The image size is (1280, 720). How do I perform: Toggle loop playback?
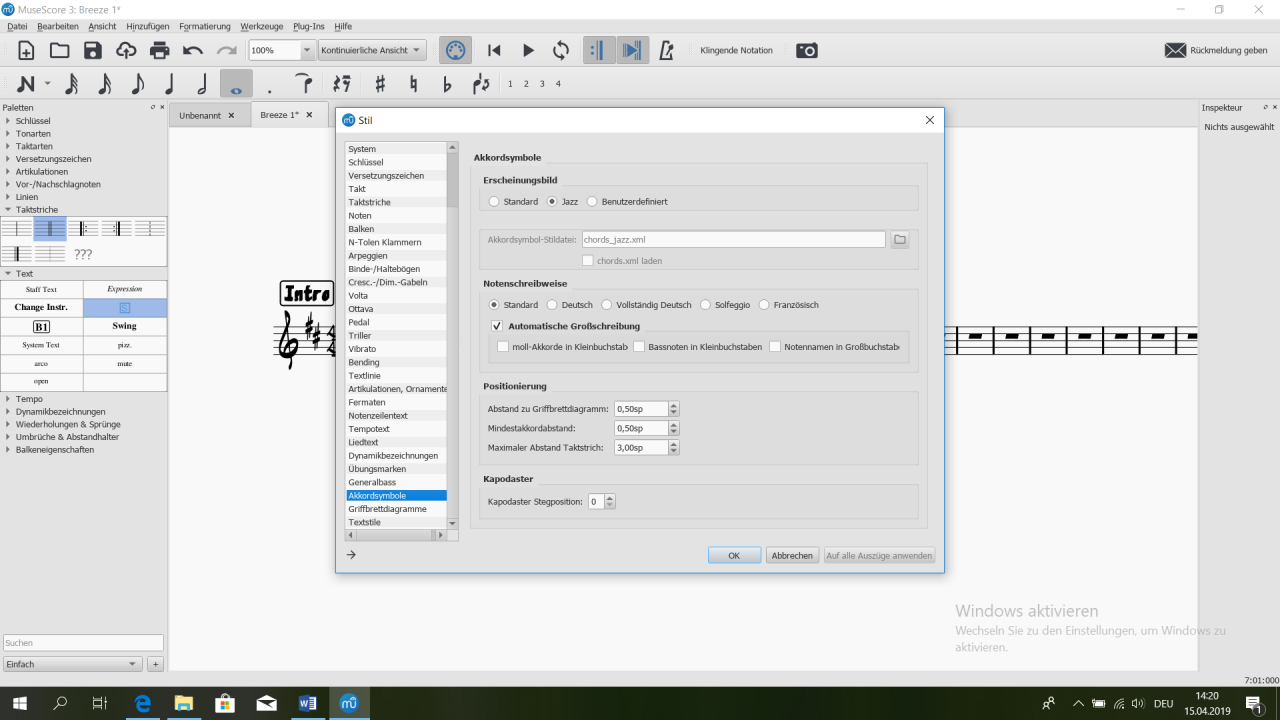point(561,50)
